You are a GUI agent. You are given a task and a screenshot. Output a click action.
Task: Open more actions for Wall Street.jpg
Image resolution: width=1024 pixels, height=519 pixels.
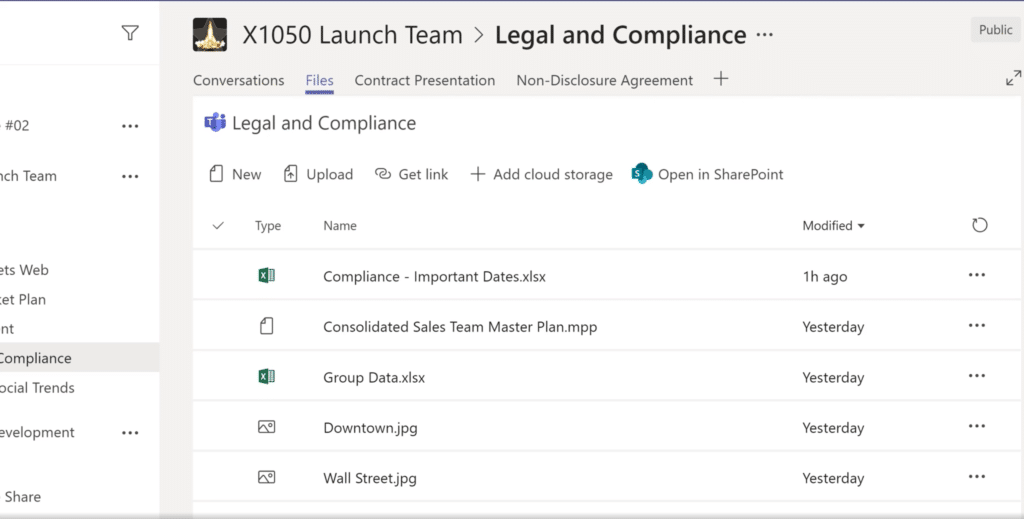coord(977,477)
